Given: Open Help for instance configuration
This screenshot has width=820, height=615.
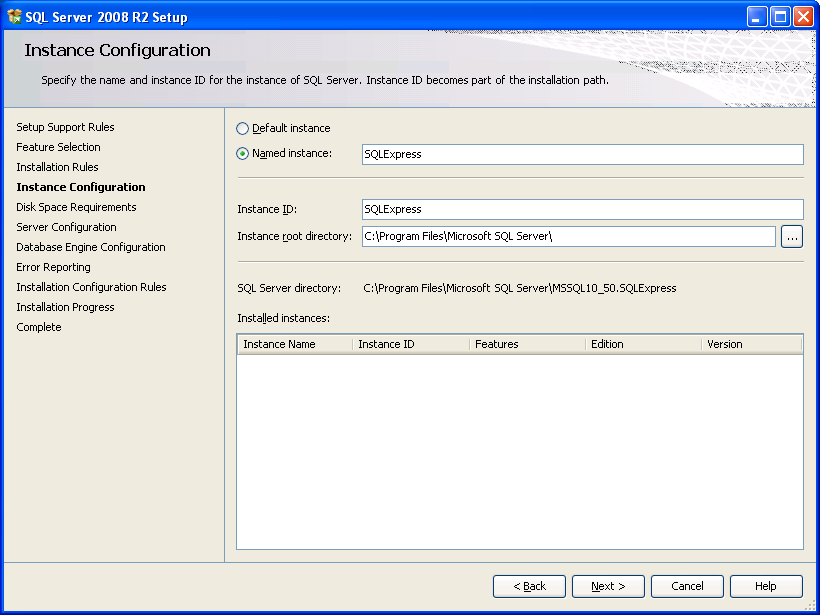Looking at the screenshot, I should [766, 586].
